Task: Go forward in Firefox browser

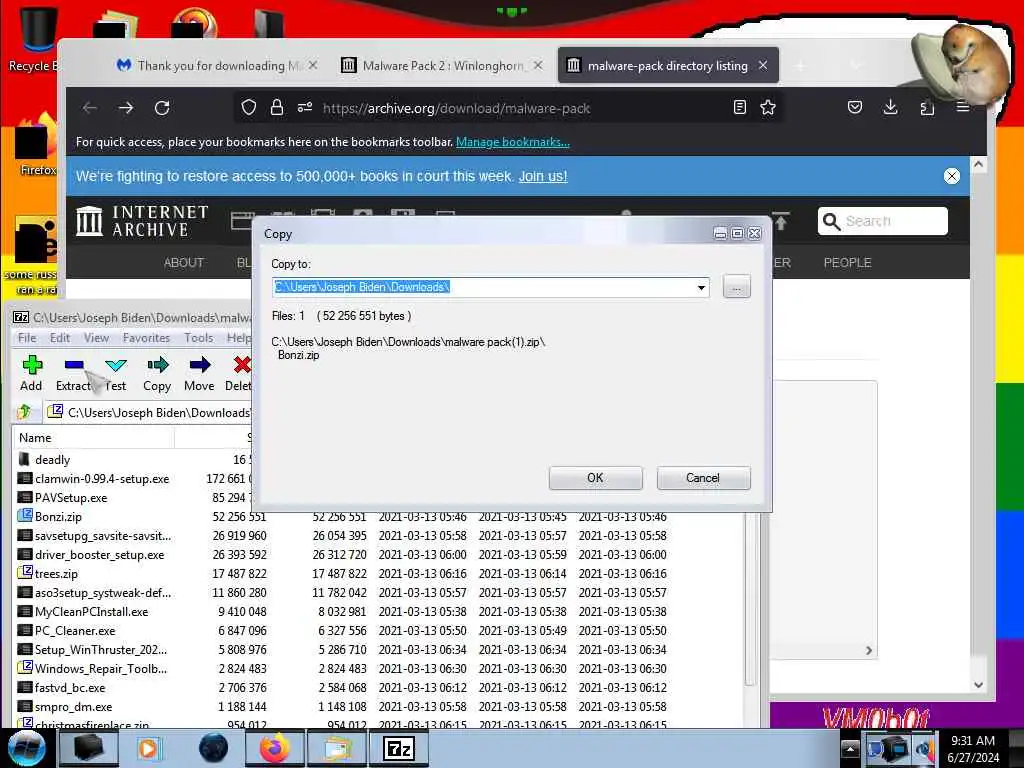Action: tap(126, 108)
